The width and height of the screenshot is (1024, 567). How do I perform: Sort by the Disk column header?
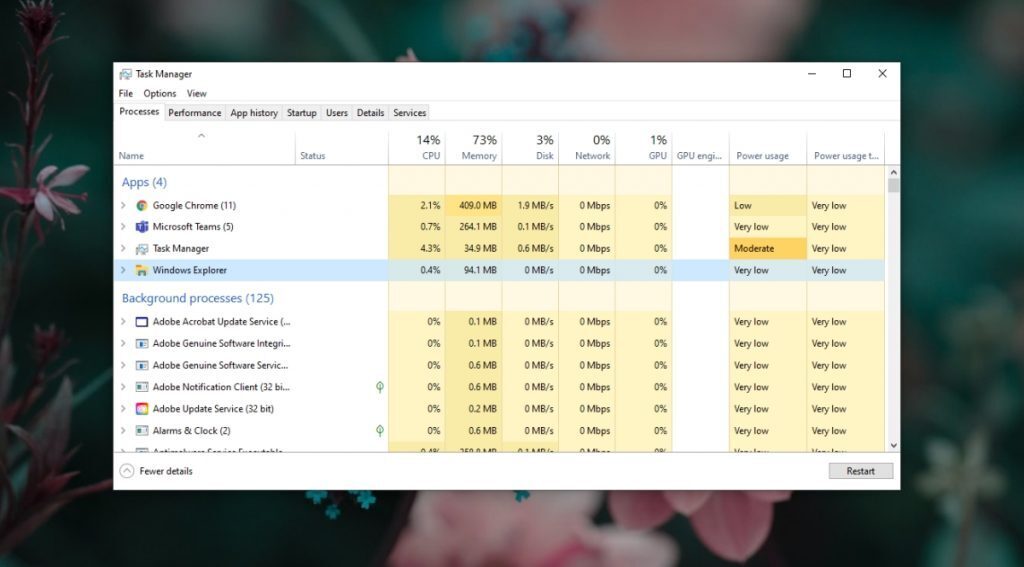coord(530,148)
